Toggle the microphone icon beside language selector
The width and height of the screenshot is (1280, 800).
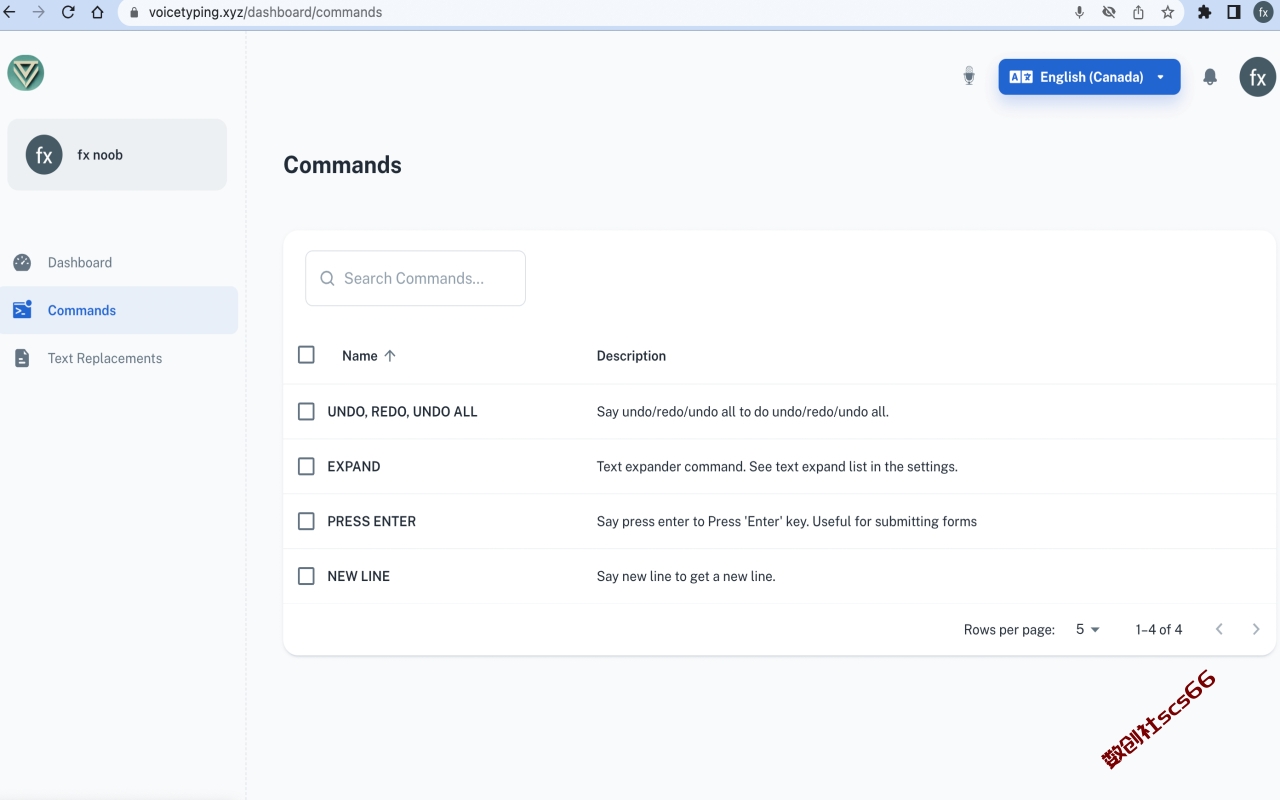(968, 76)
